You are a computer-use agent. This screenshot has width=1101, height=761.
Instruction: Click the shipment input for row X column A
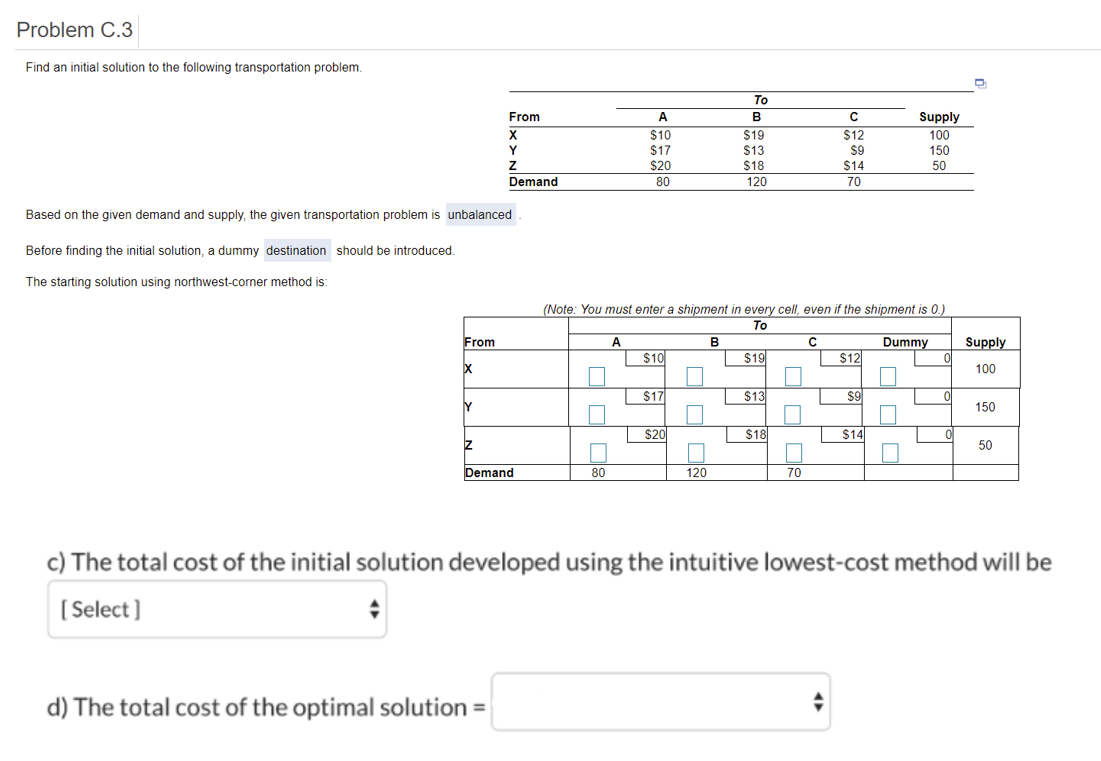click(x=597, y=376)
